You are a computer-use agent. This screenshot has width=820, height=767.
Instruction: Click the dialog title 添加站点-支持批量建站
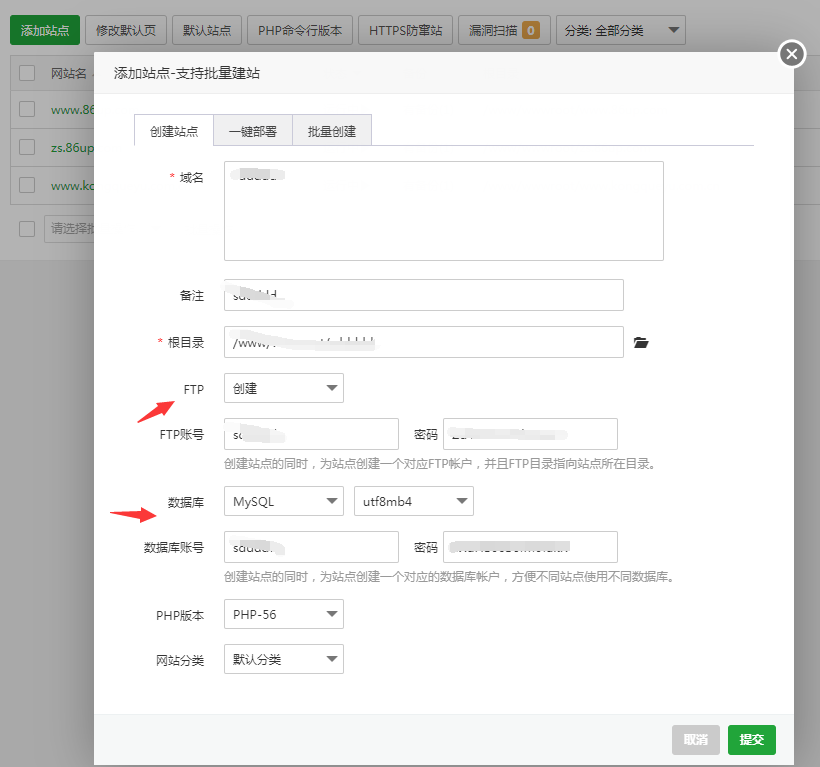(x=187, y=73)
